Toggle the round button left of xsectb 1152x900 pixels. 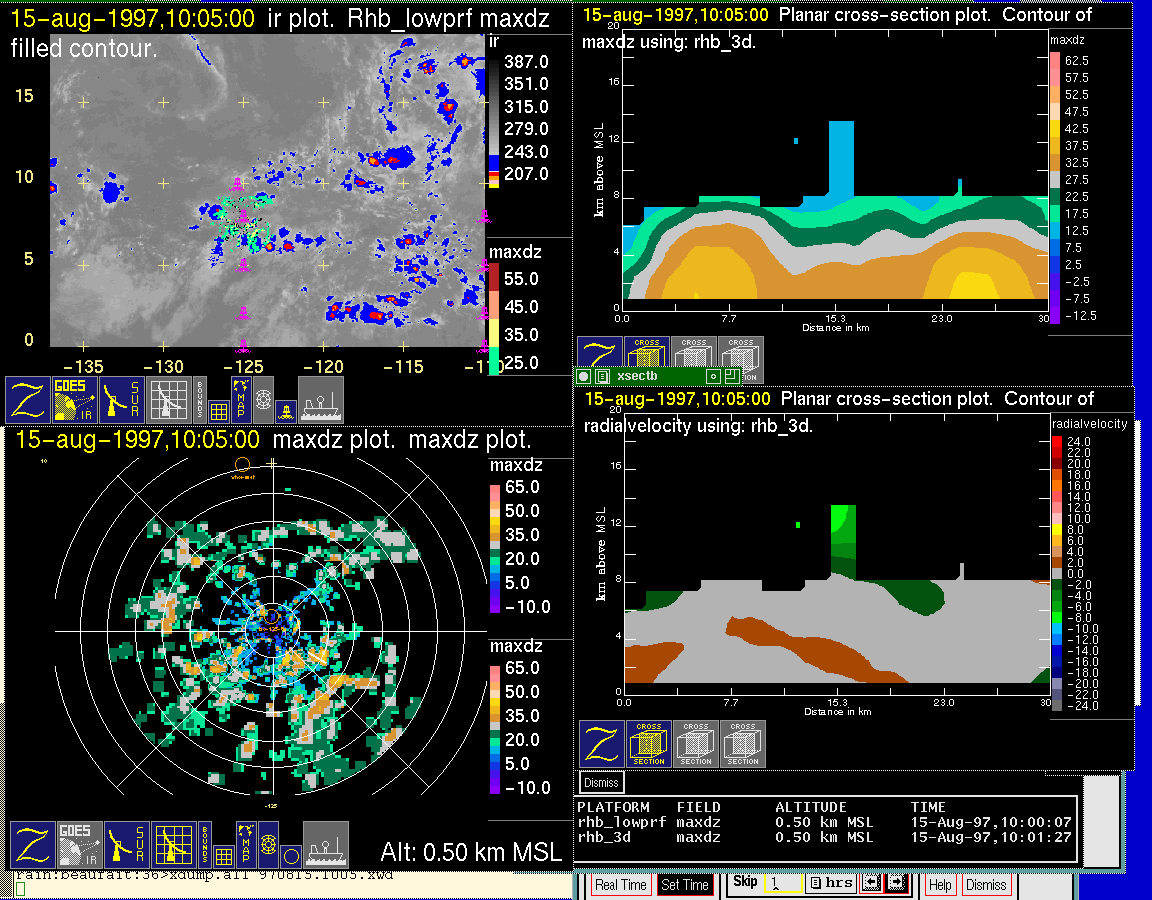(584, 376)
